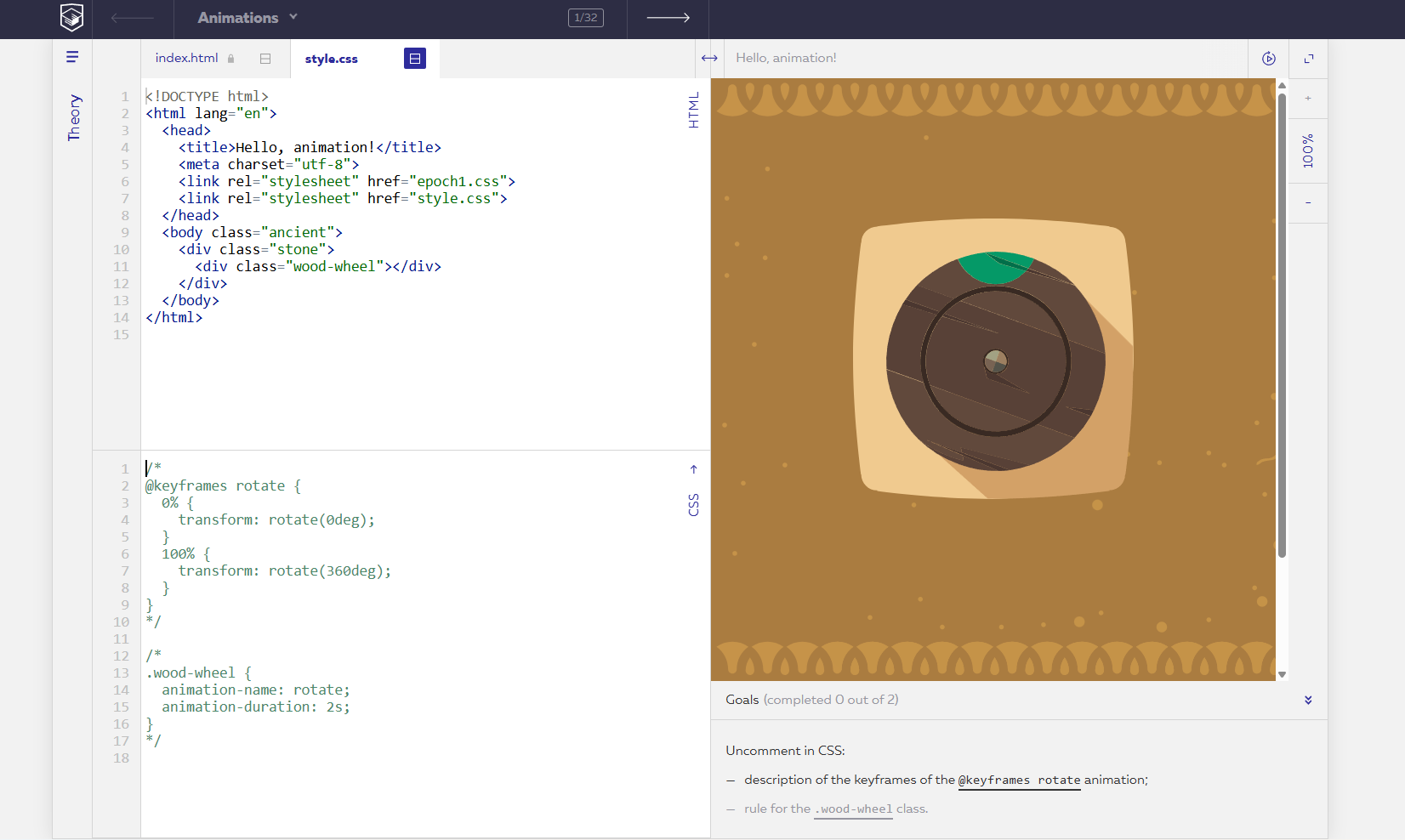Click the scroll up arrow in preview
This screenshot has width=1405, height=840.
click(1282, 85)
